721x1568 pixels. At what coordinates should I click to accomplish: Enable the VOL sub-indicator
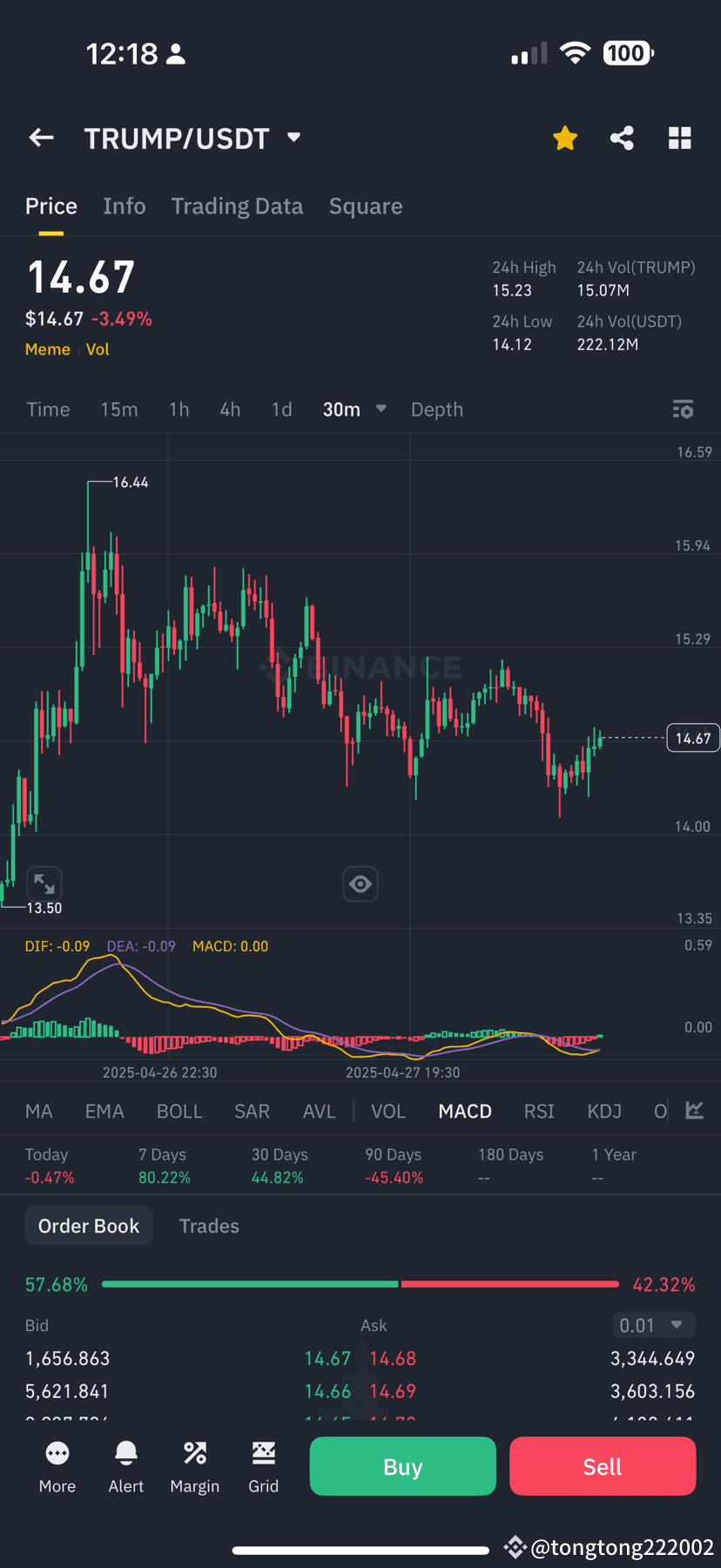(388, 1112)
